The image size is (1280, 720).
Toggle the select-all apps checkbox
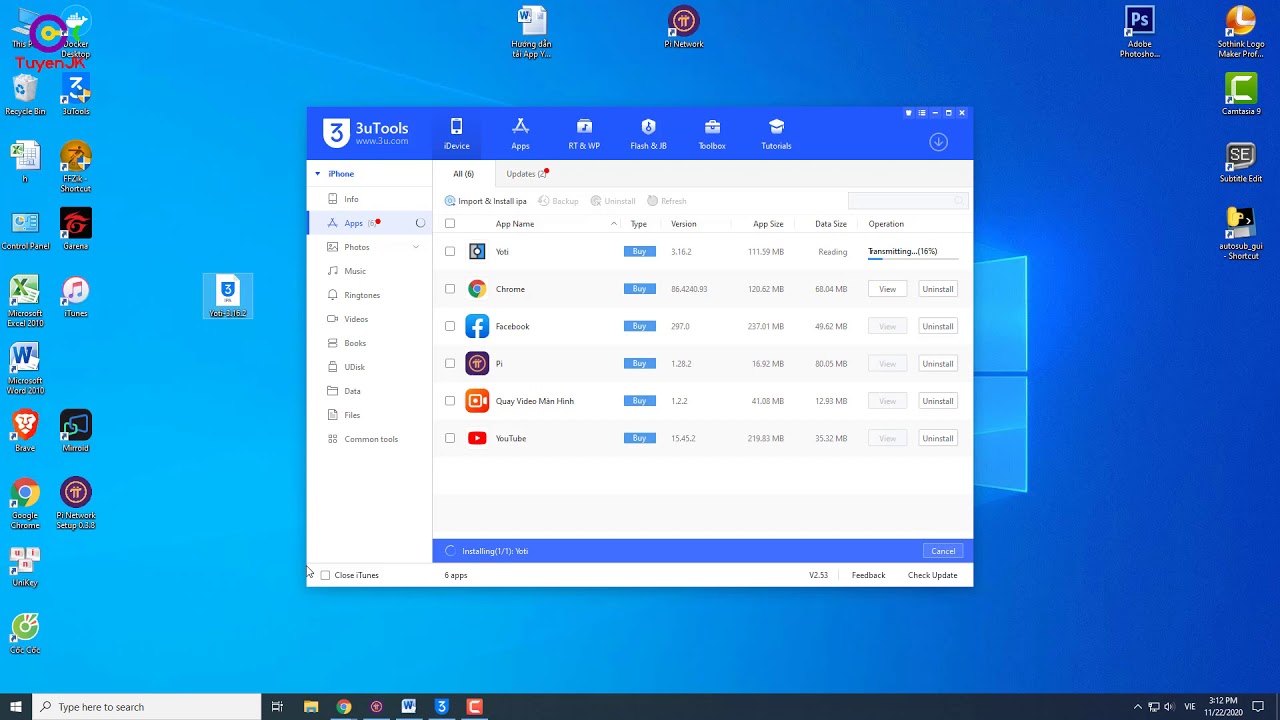click(450, 224)
